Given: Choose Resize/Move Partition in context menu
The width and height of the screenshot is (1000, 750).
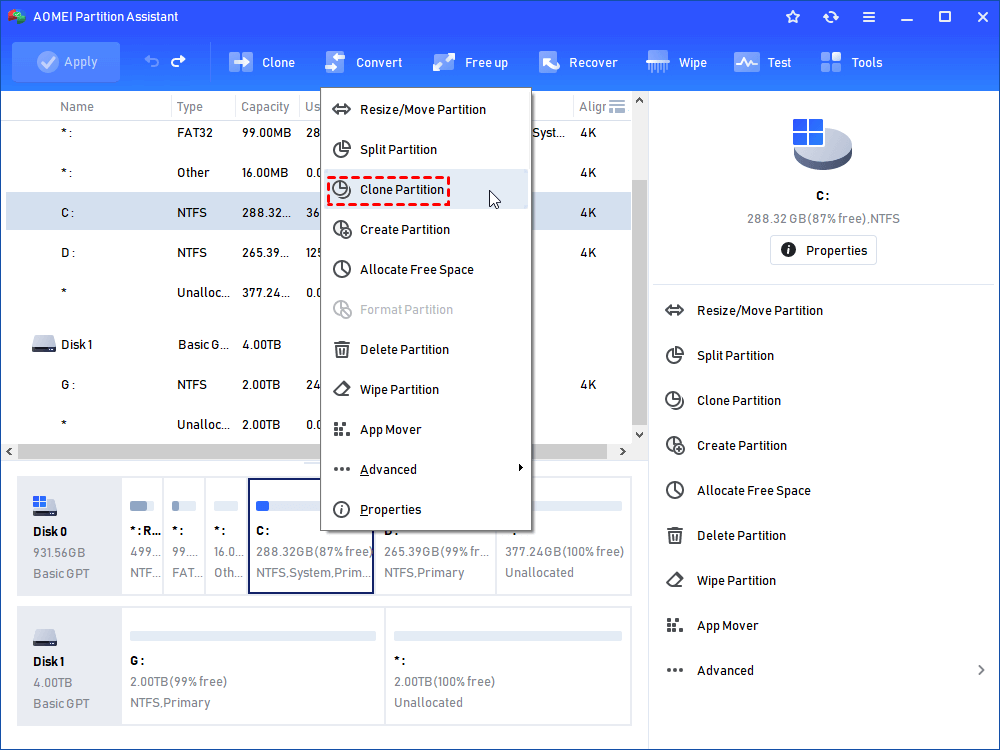Looking at the screenshot, I should tap(426, 109).
